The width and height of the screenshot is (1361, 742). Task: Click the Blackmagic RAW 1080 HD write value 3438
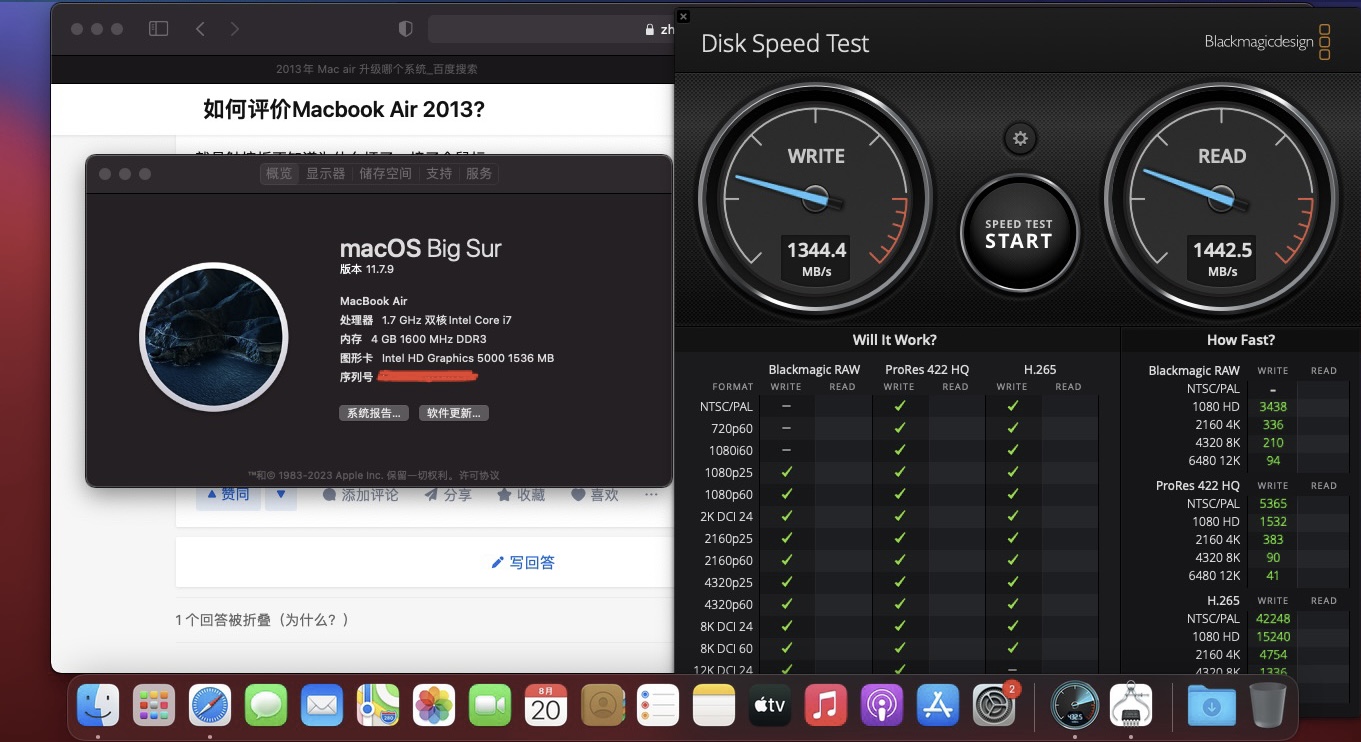[x=1273, y=407]
